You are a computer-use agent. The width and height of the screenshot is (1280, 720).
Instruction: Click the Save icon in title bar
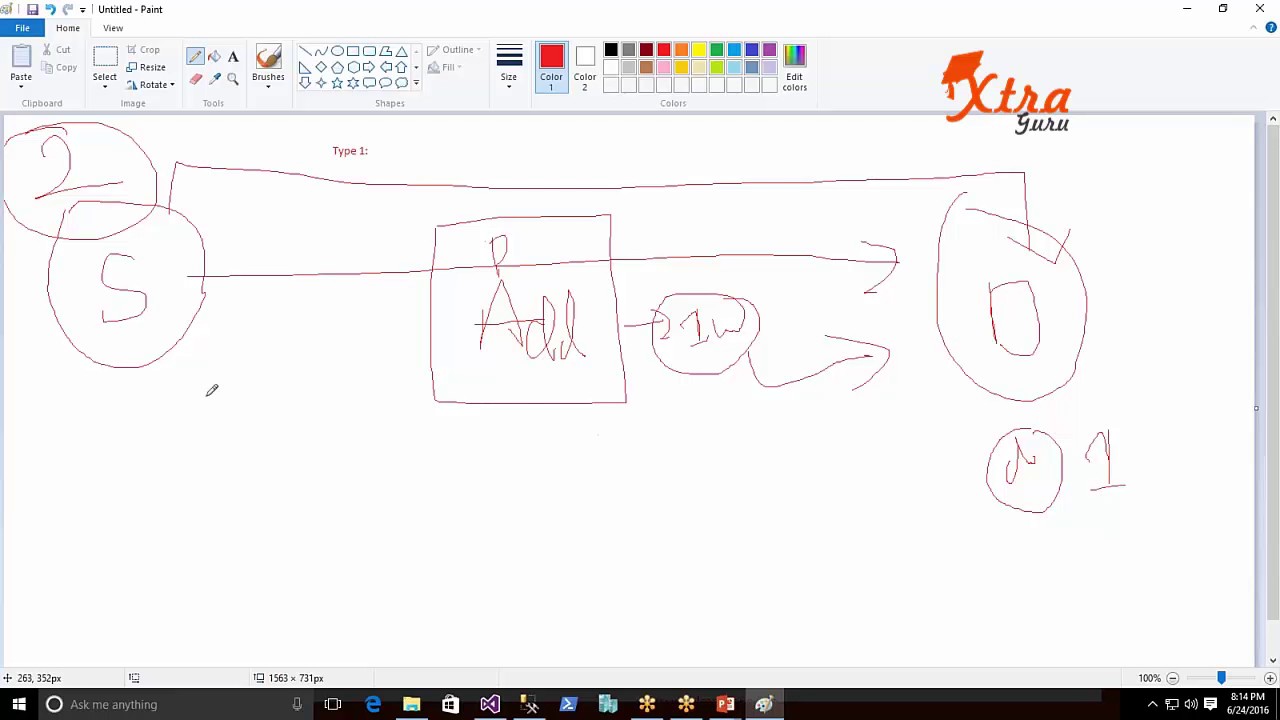[32, 9]
